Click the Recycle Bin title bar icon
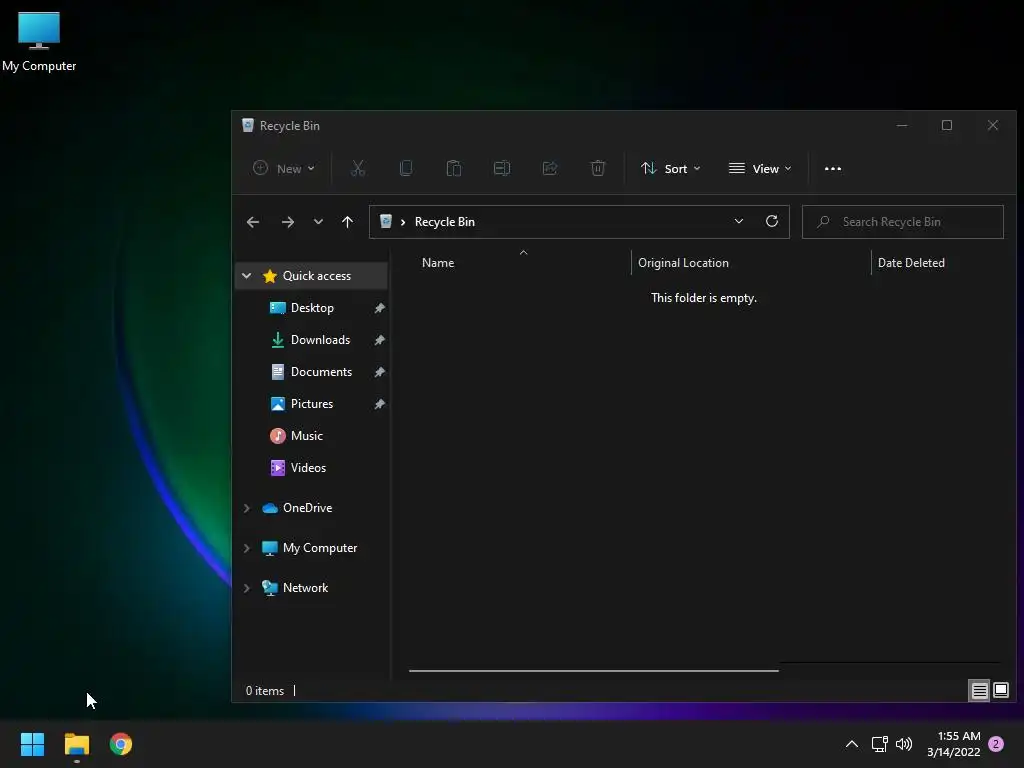The image size is (1024, 768). click(x=248, y=125)
